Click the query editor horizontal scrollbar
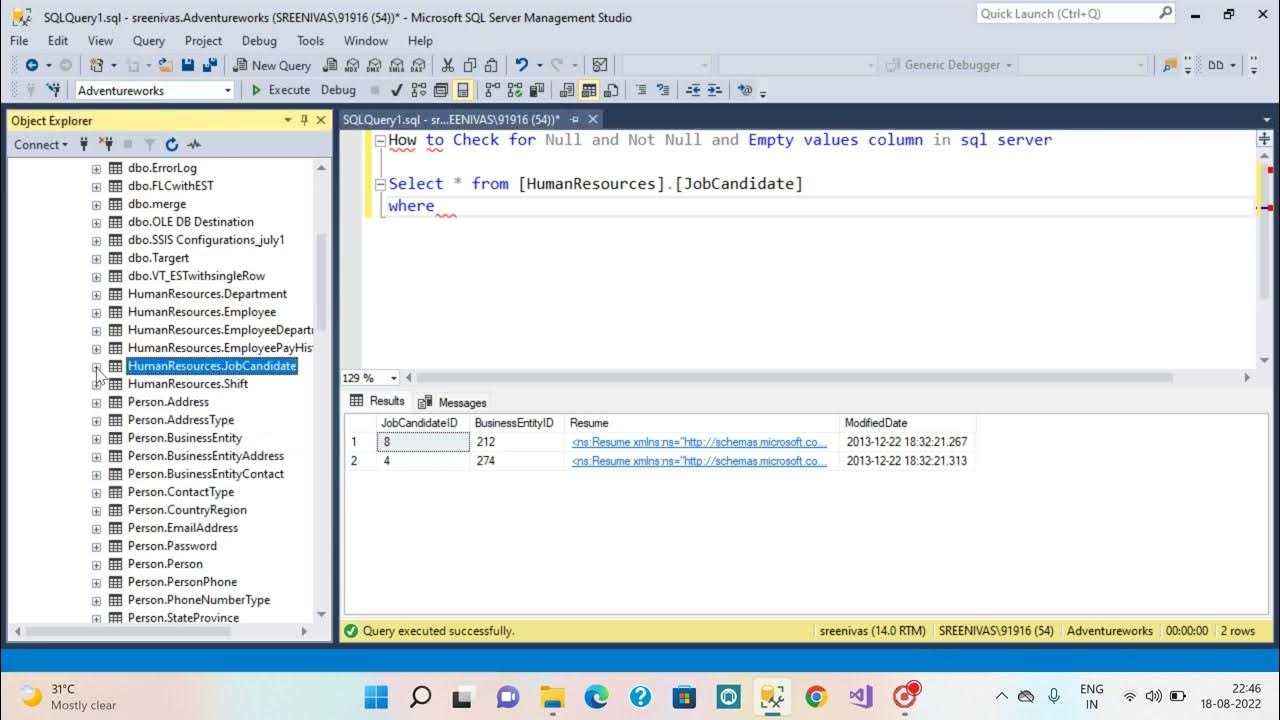The width and height of the screenshot is (1280, 720). 795,378
